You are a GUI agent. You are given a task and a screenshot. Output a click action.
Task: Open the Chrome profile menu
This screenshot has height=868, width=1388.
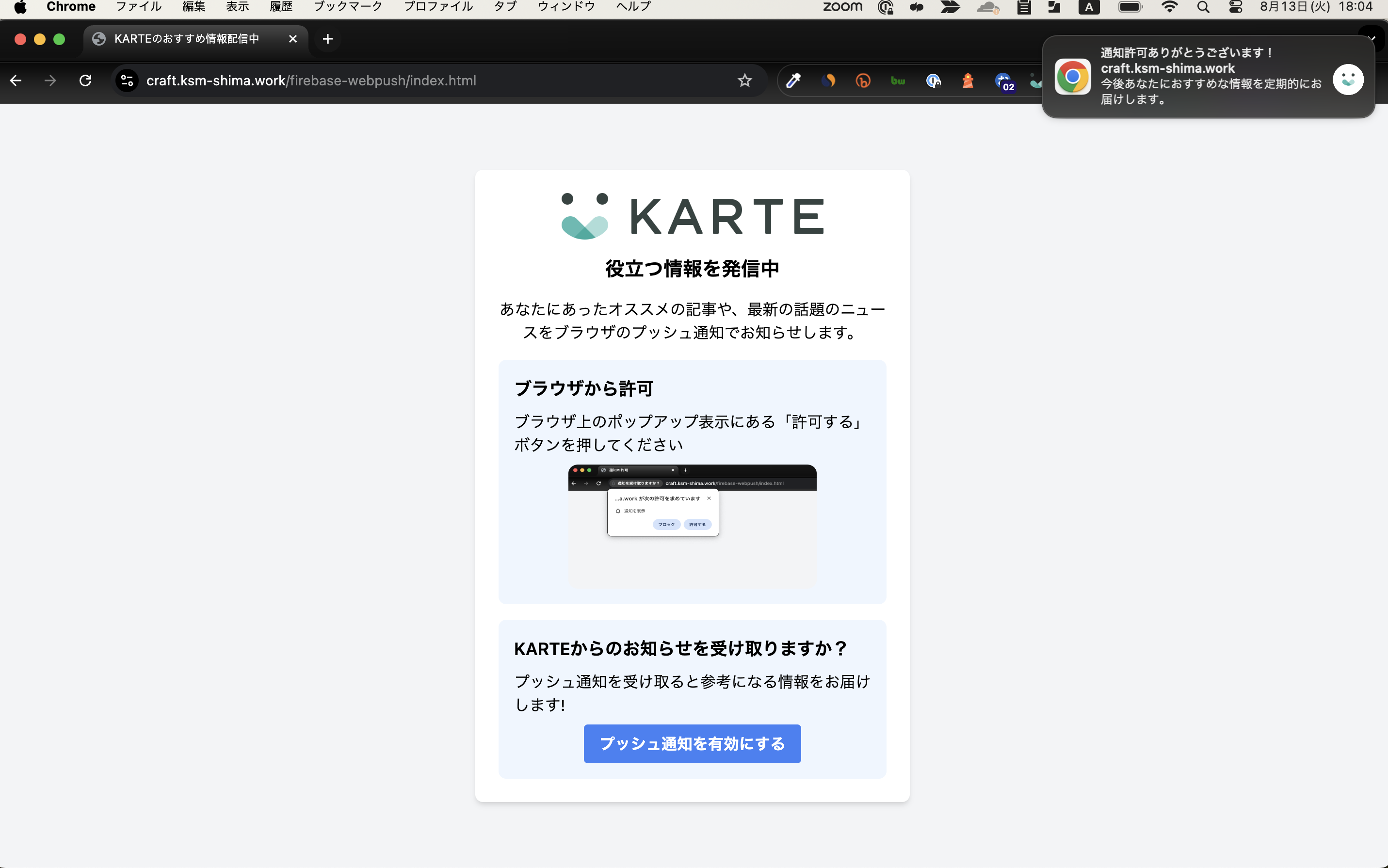coord(437,6)
